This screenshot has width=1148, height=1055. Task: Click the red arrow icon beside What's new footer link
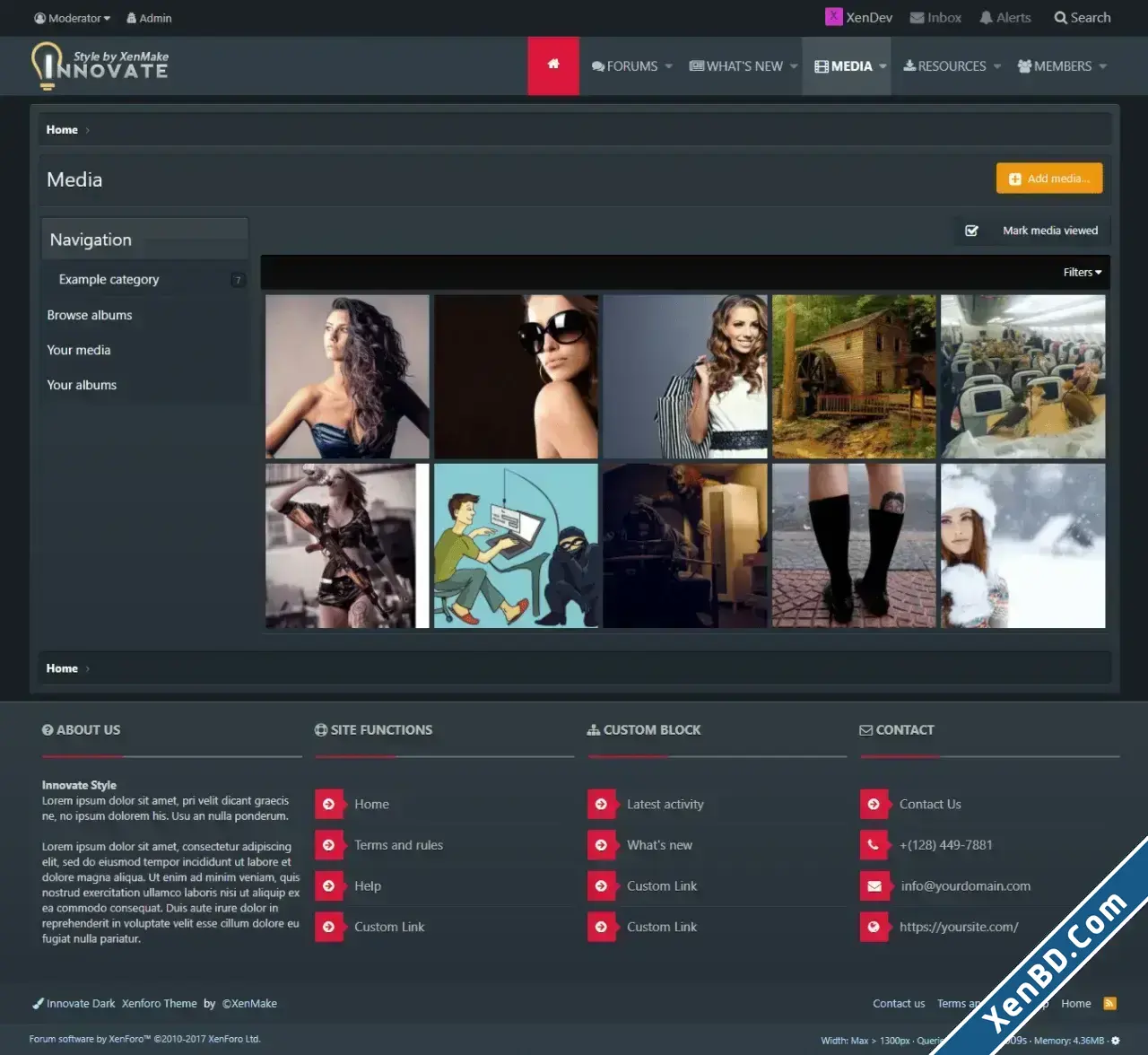pos(602,845)
